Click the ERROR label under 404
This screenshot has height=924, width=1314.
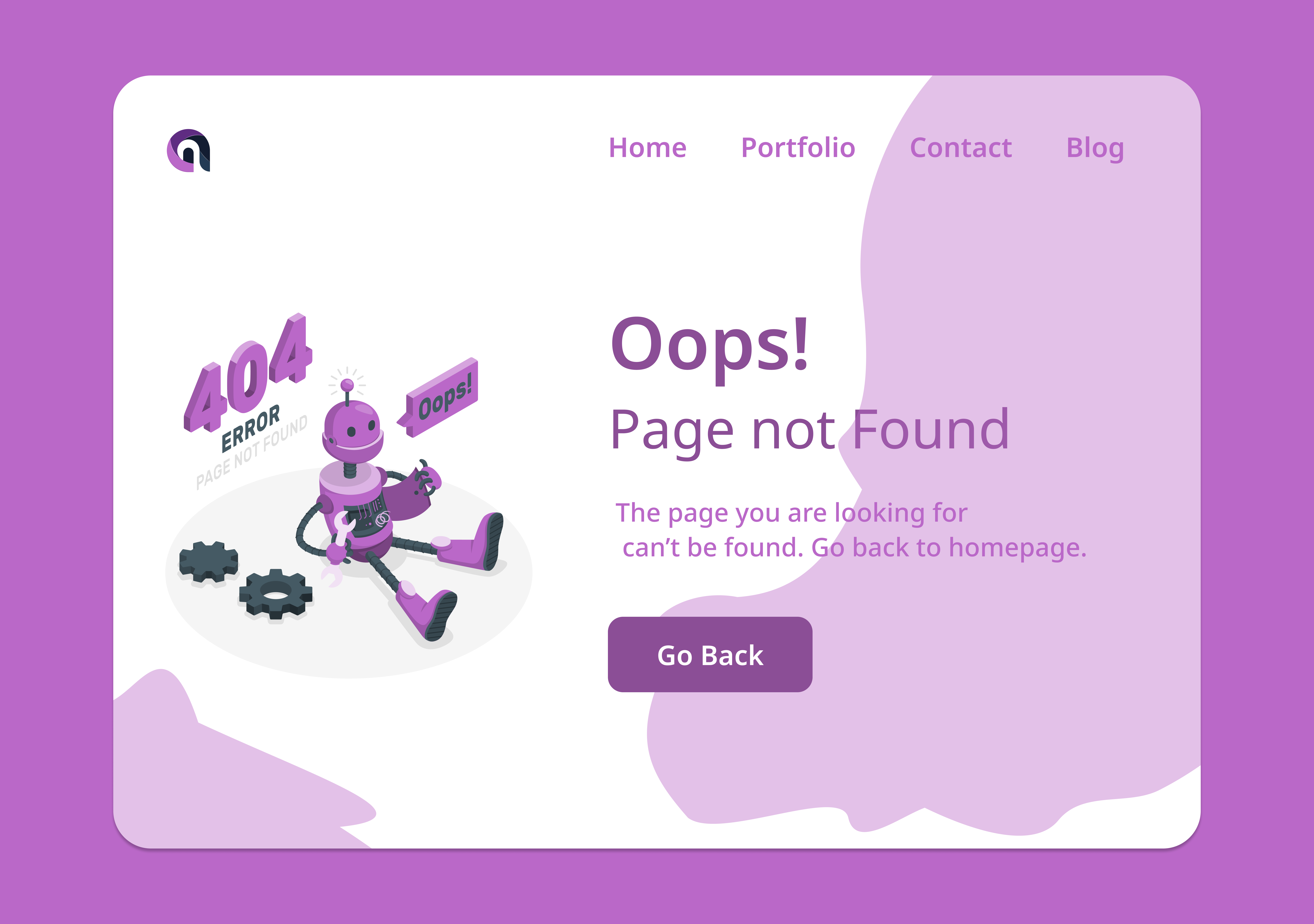pos(251,428)
